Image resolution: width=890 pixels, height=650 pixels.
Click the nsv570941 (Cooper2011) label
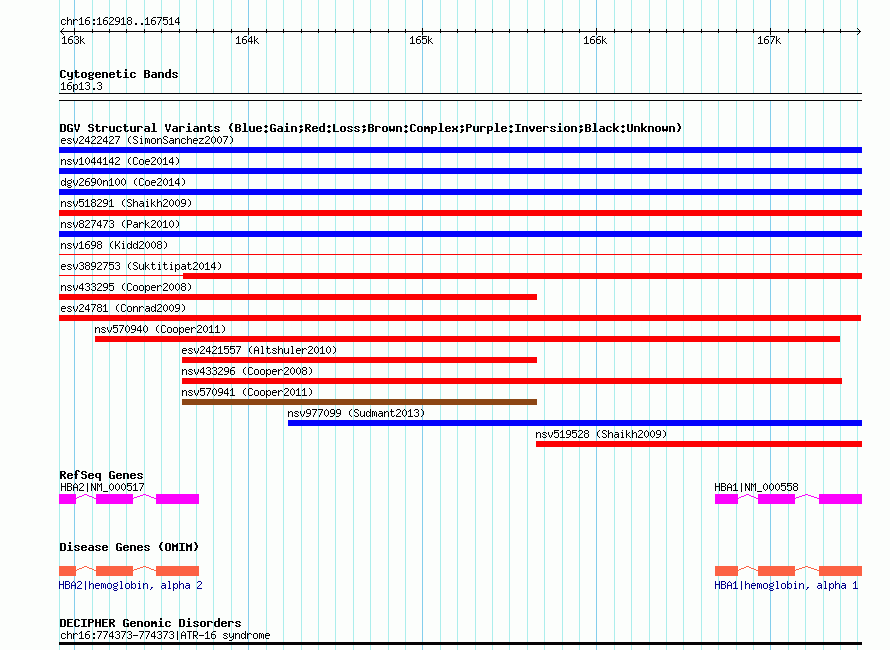coord(247,392)
